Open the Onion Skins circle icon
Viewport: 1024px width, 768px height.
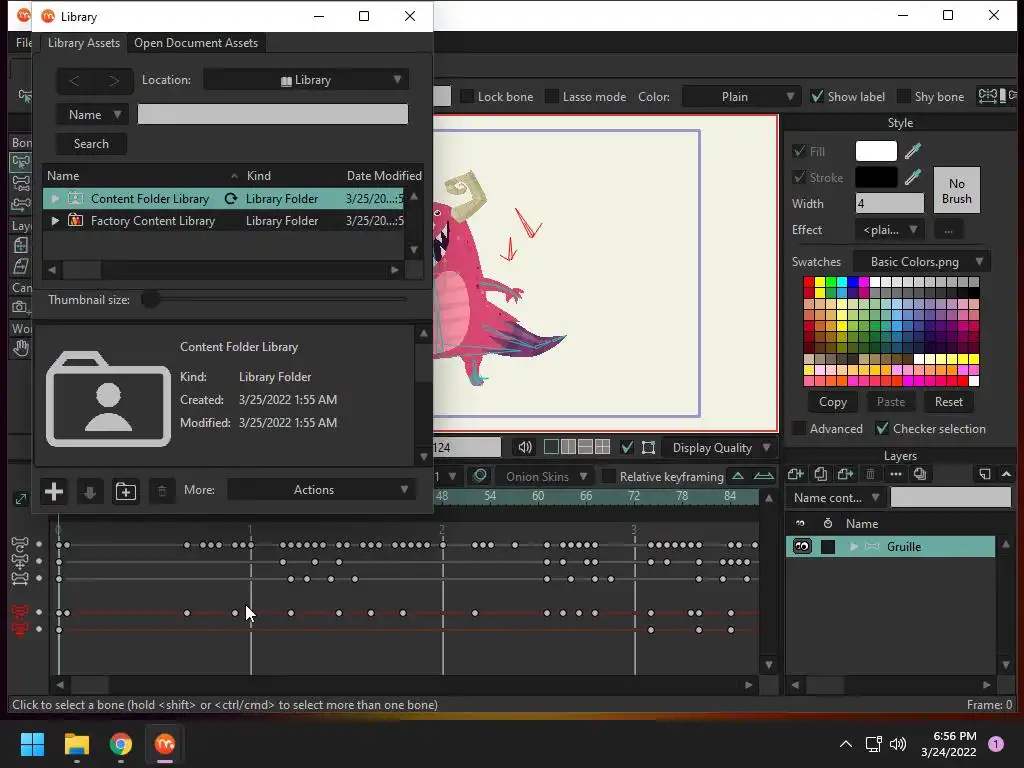coord(479,476)
